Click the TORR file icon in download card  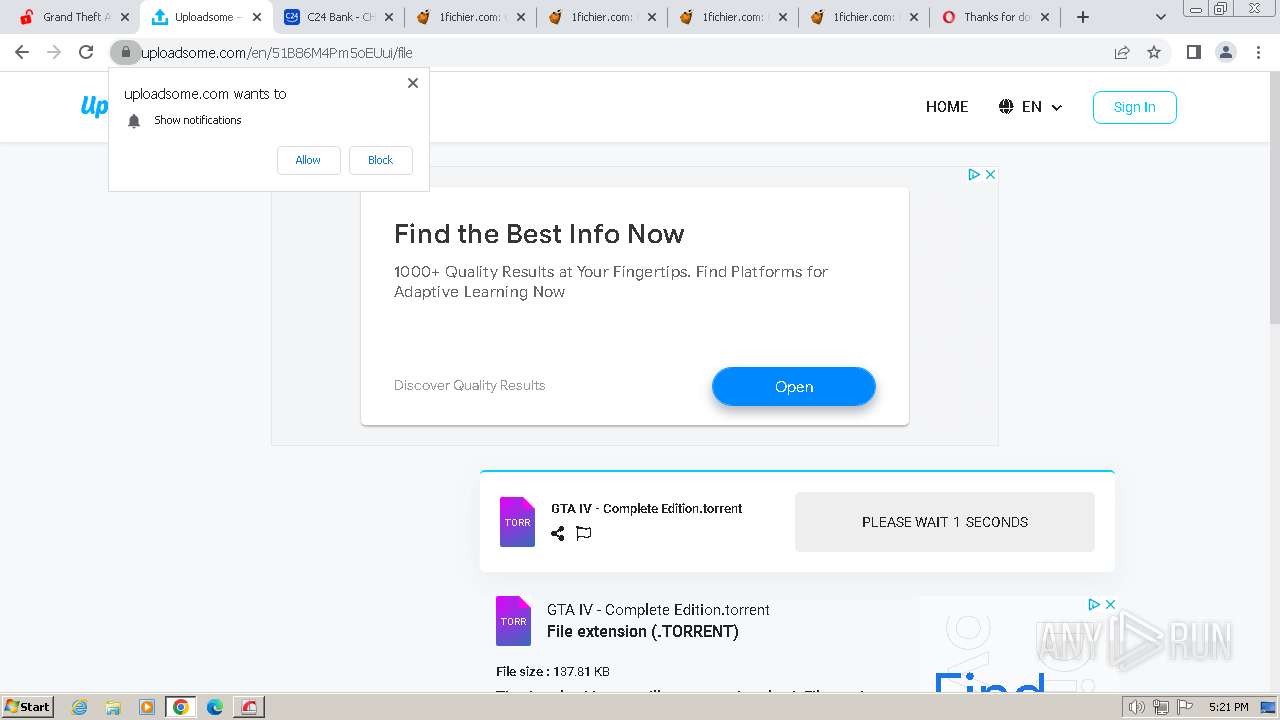[x=517, y=522]
